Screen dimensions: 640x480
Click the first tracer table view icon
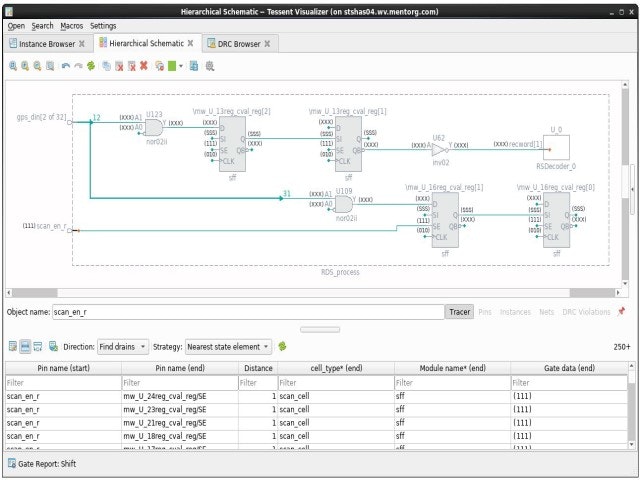coord(13,347)
